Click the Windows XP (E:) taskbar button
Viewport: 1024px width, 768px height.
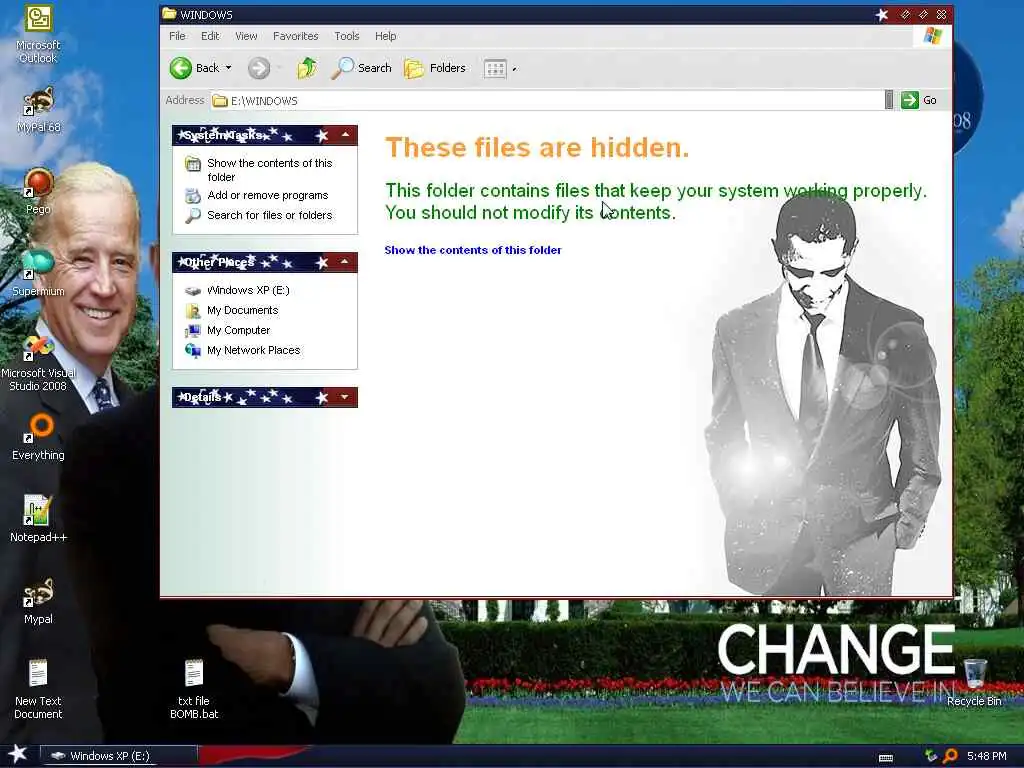pyautogui.click(x=119, y=756)
